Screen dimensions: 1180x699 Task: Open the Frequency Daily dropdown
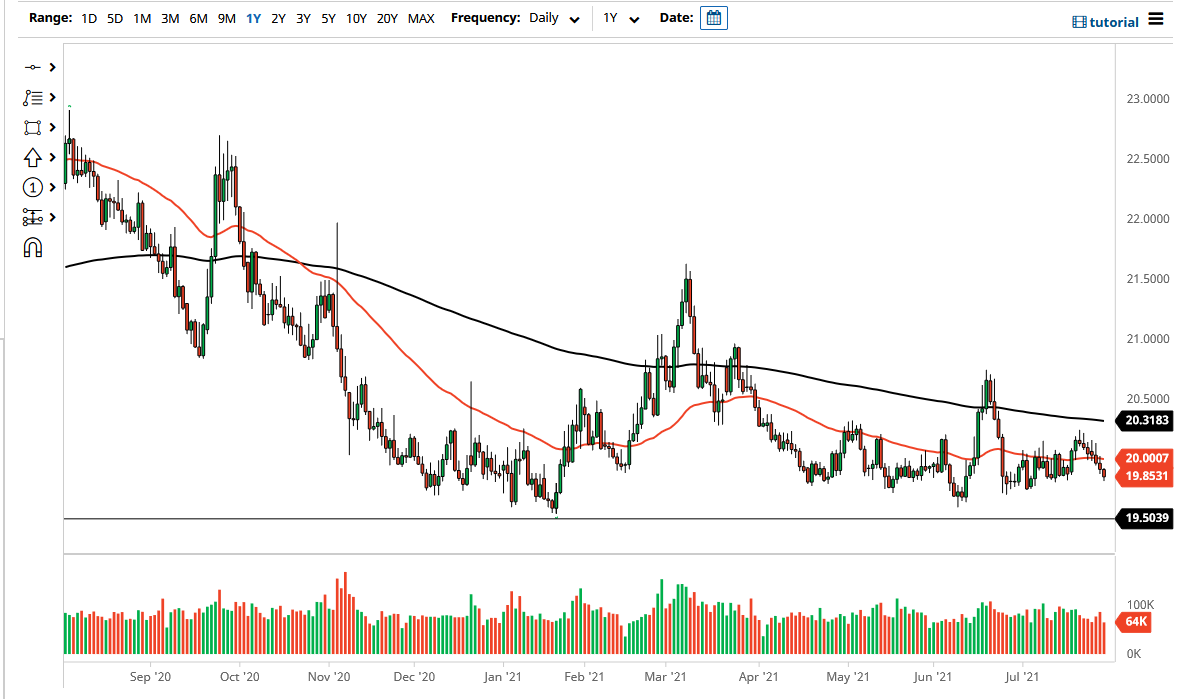click(553, 17)
